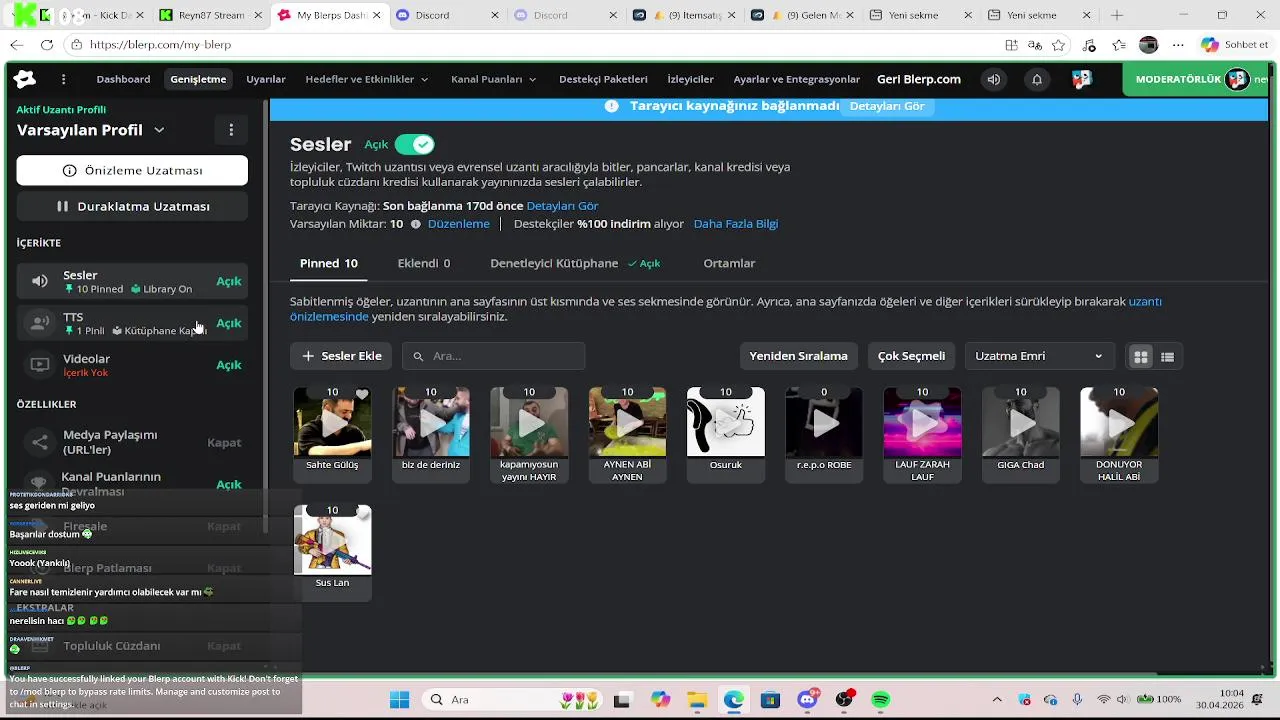The width and height of the screenshot is (1280, 720).
Task: Click the Önizleme Uzatması button
Action: point(132,170)
